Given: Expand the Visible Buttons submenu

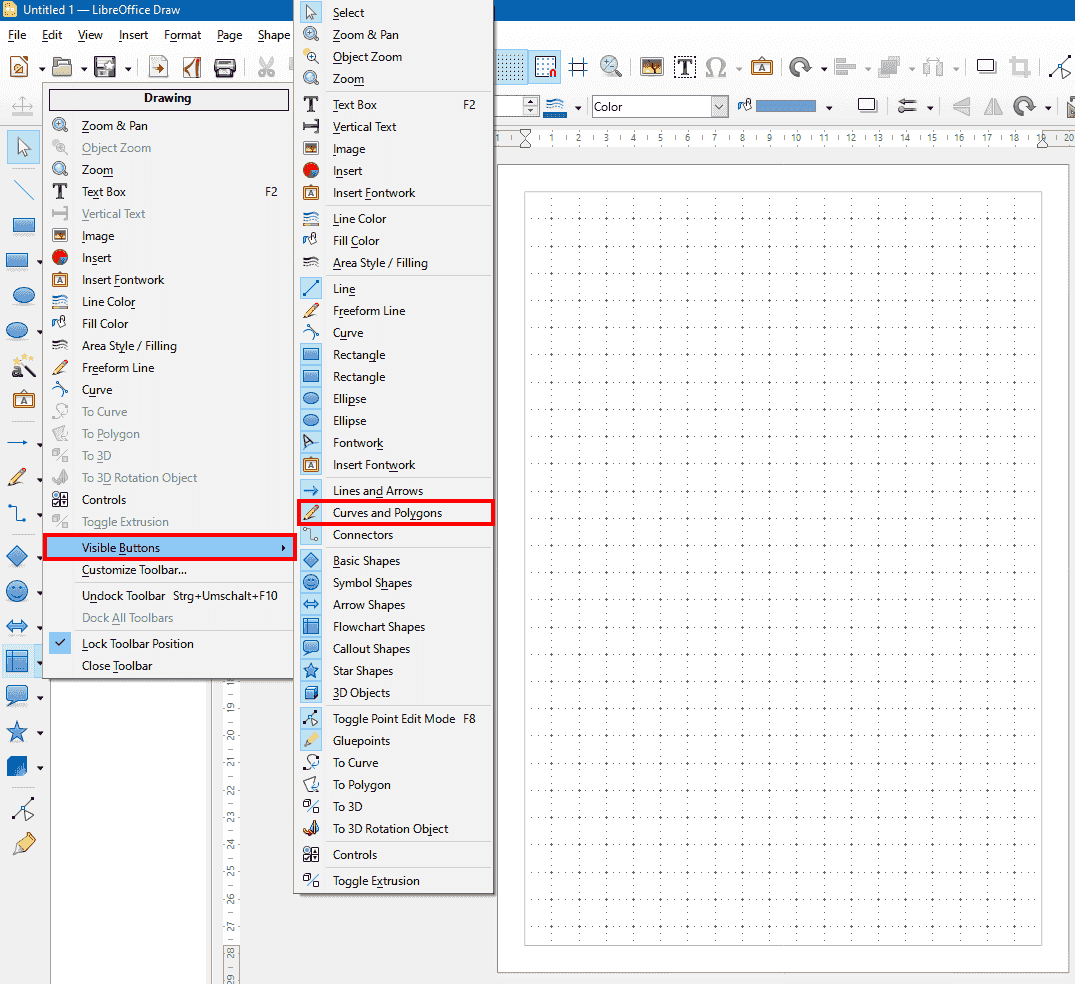Looking at the screenshot, I should click(x=168, y=548).
